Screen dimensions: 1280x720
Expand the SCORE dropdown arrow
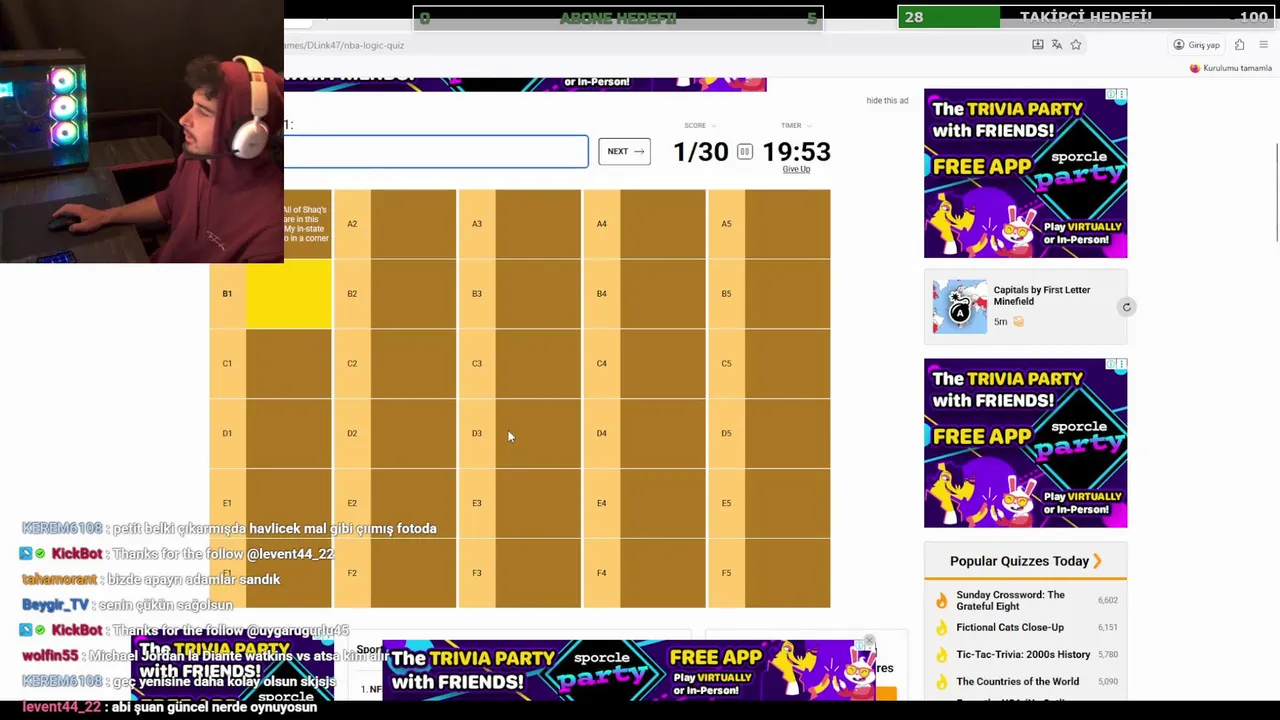click(x=714, y=126)
